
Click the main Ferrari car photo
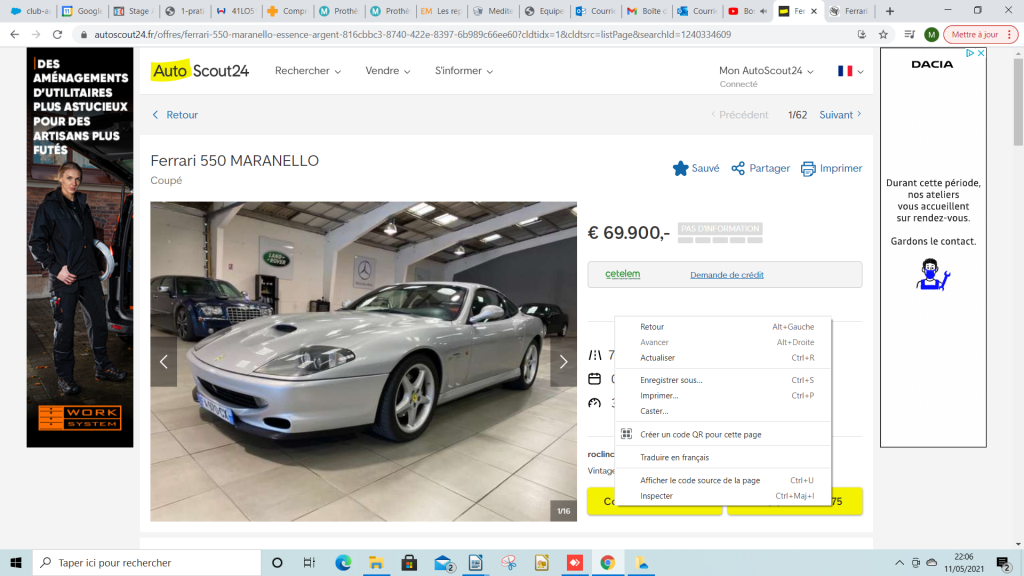(364, 361)
